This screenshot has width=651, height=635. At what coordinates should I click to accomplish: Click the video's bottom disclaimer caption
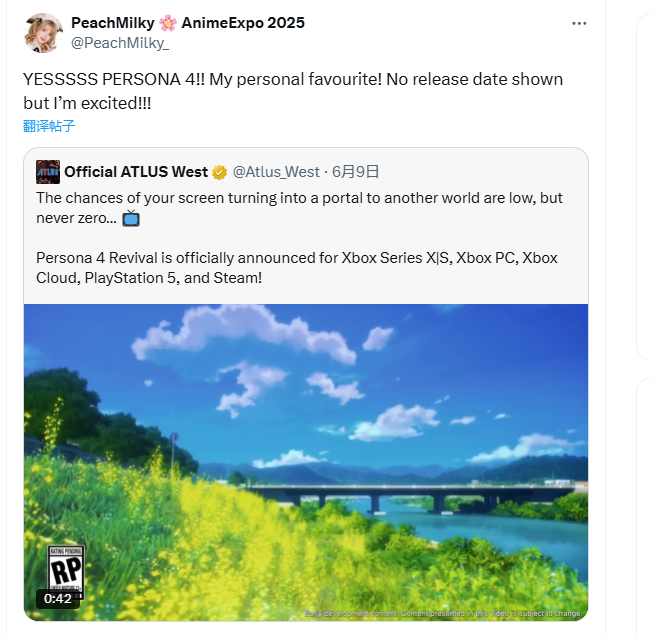click(x=440, y=613)
